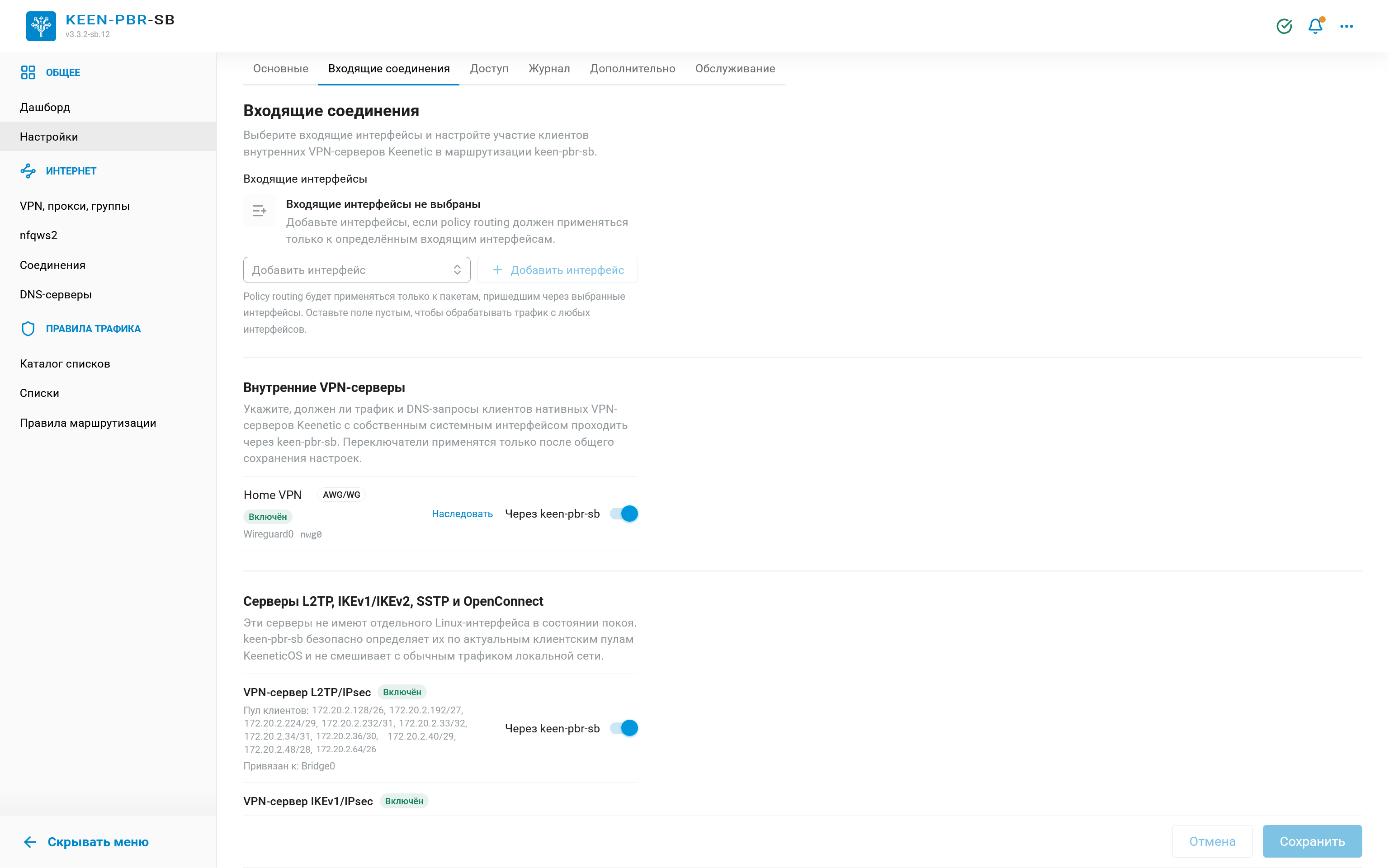Select the Входящие соединения tab

(x=388, y=68)
